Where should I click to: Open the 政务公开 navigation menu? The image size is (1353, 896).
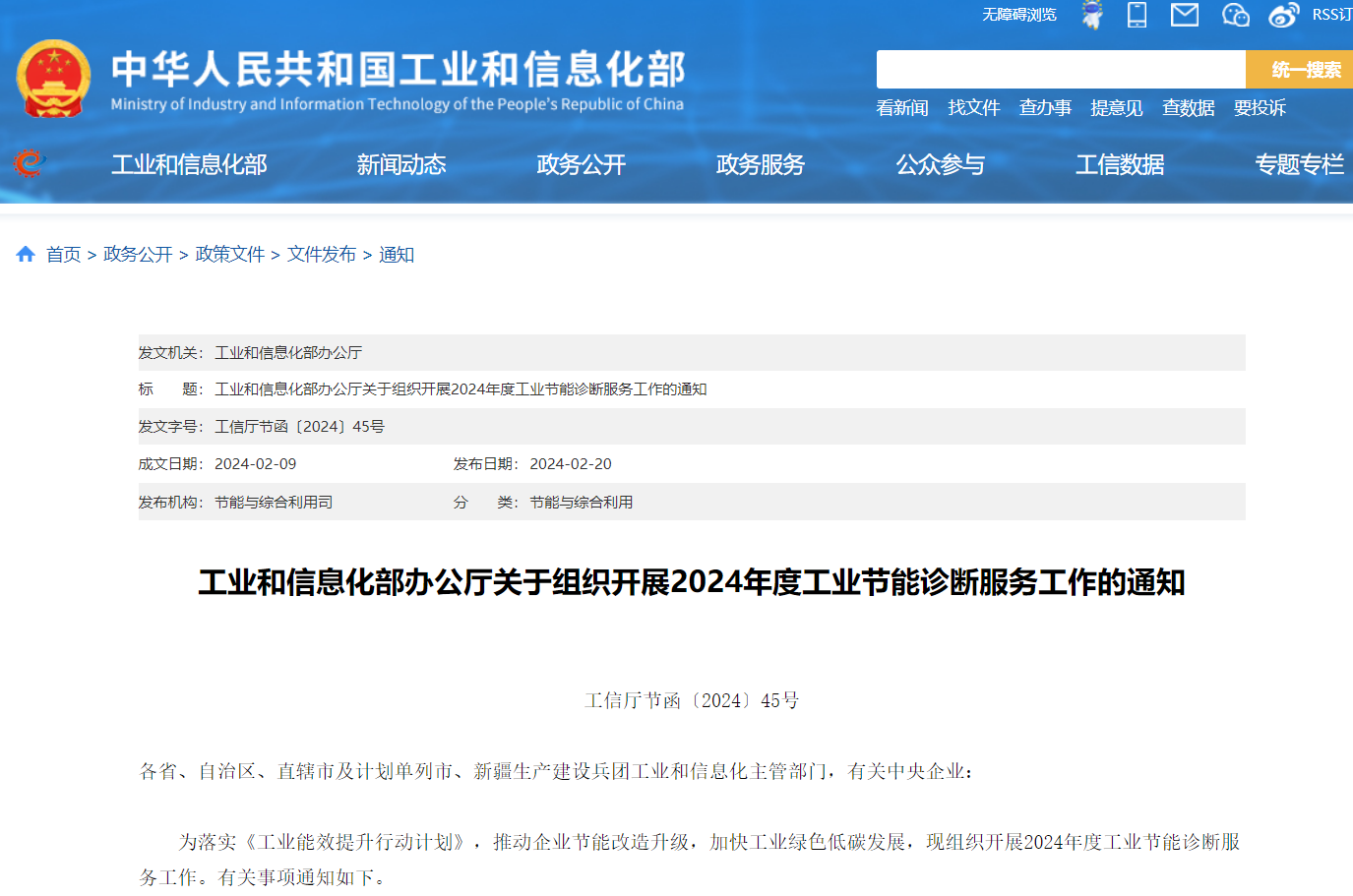point(581,164)
